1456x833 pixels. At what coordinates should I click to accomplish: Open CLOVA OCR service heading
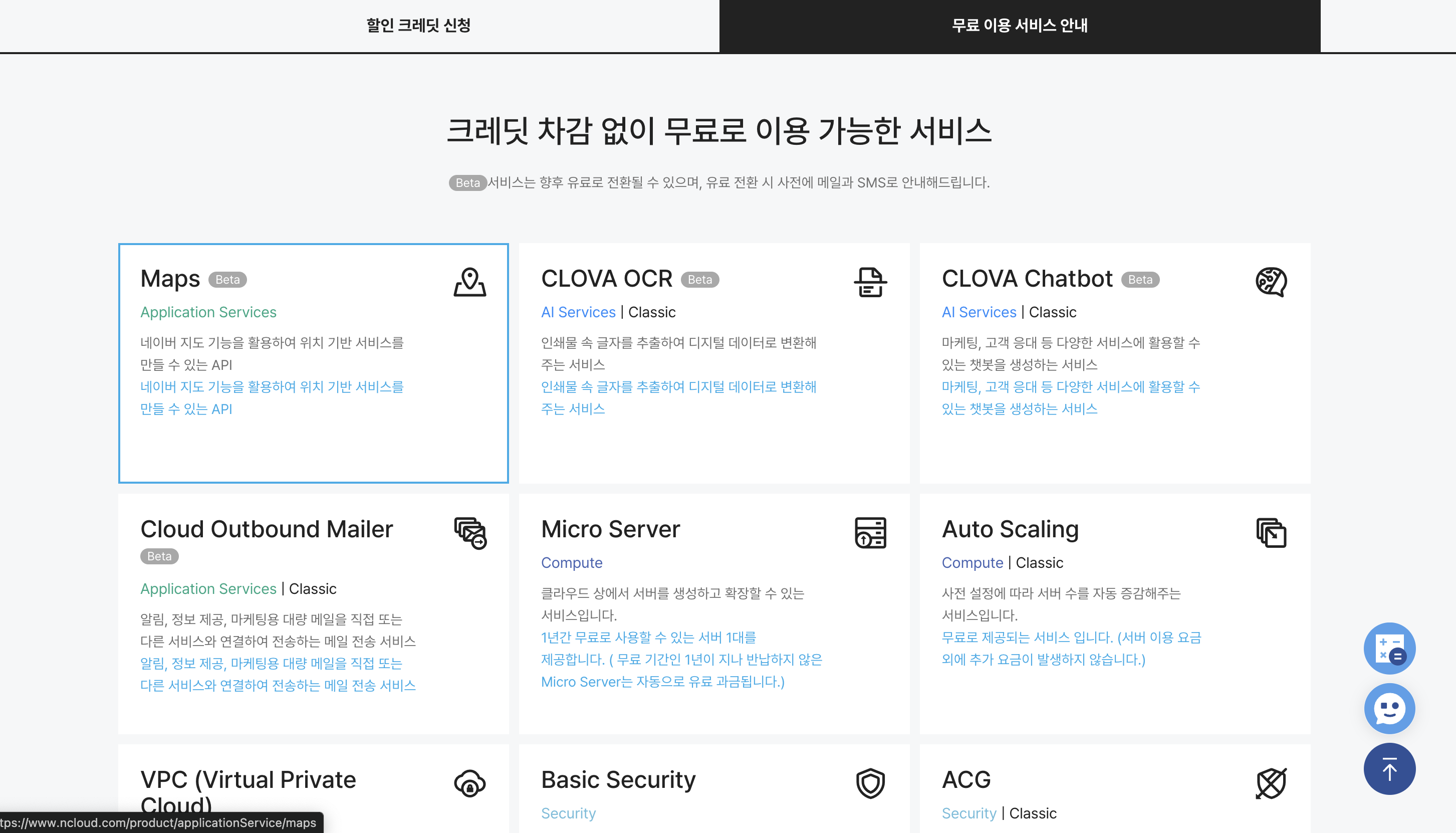tap(606, 279)
